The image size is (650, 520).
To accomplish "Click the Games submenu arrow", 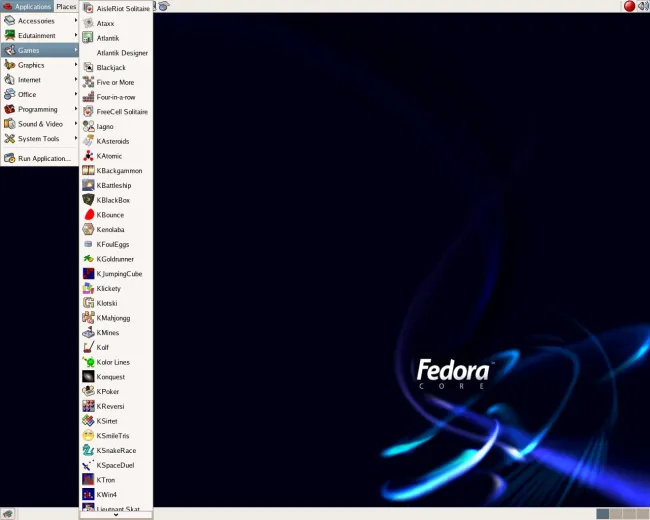I will click(75, 50).
